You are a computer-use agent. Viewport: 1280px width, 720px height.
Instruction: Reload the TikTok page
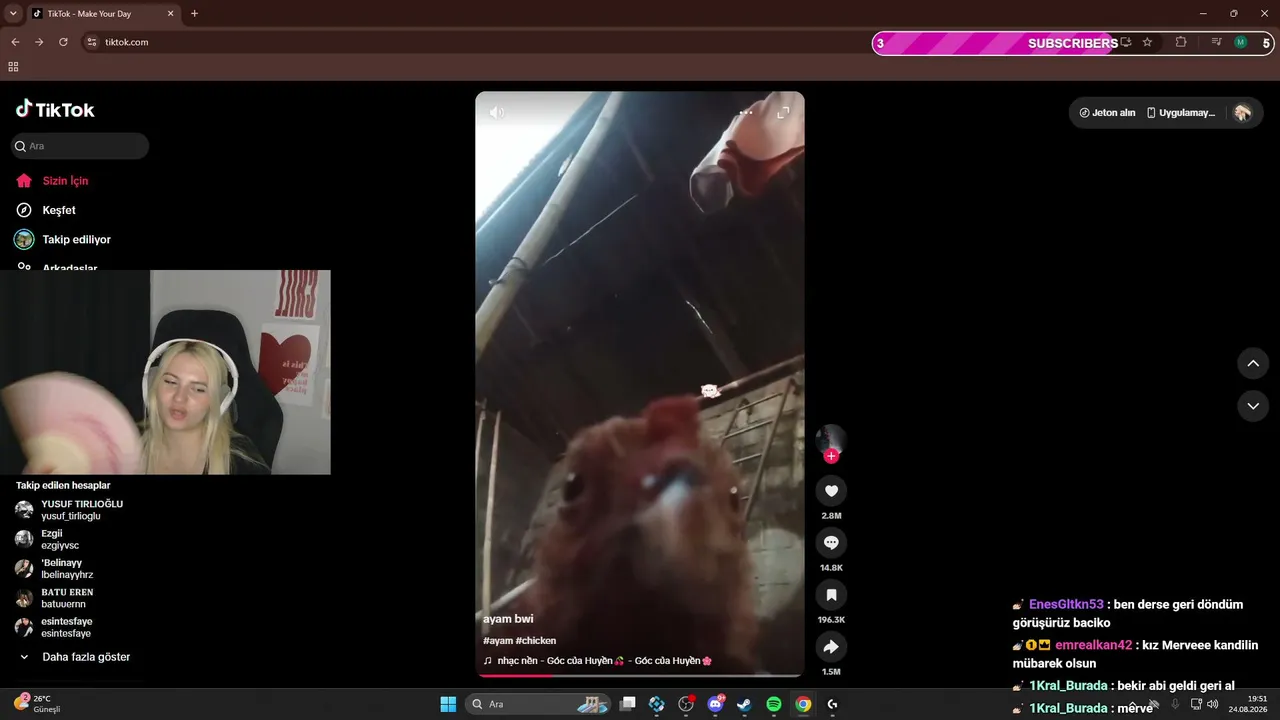(63, 42)
